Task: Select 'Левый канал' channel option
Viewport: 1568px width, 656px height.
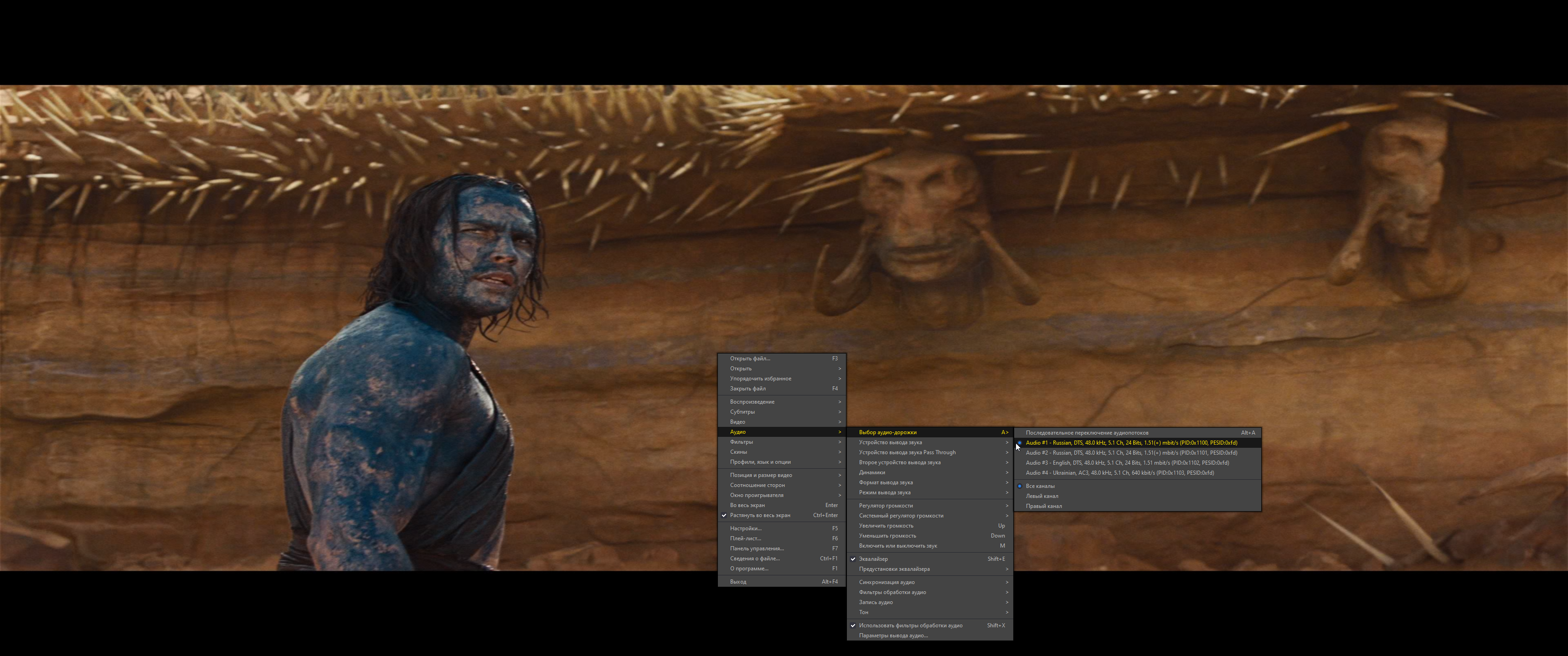Action: [1138, 496]
